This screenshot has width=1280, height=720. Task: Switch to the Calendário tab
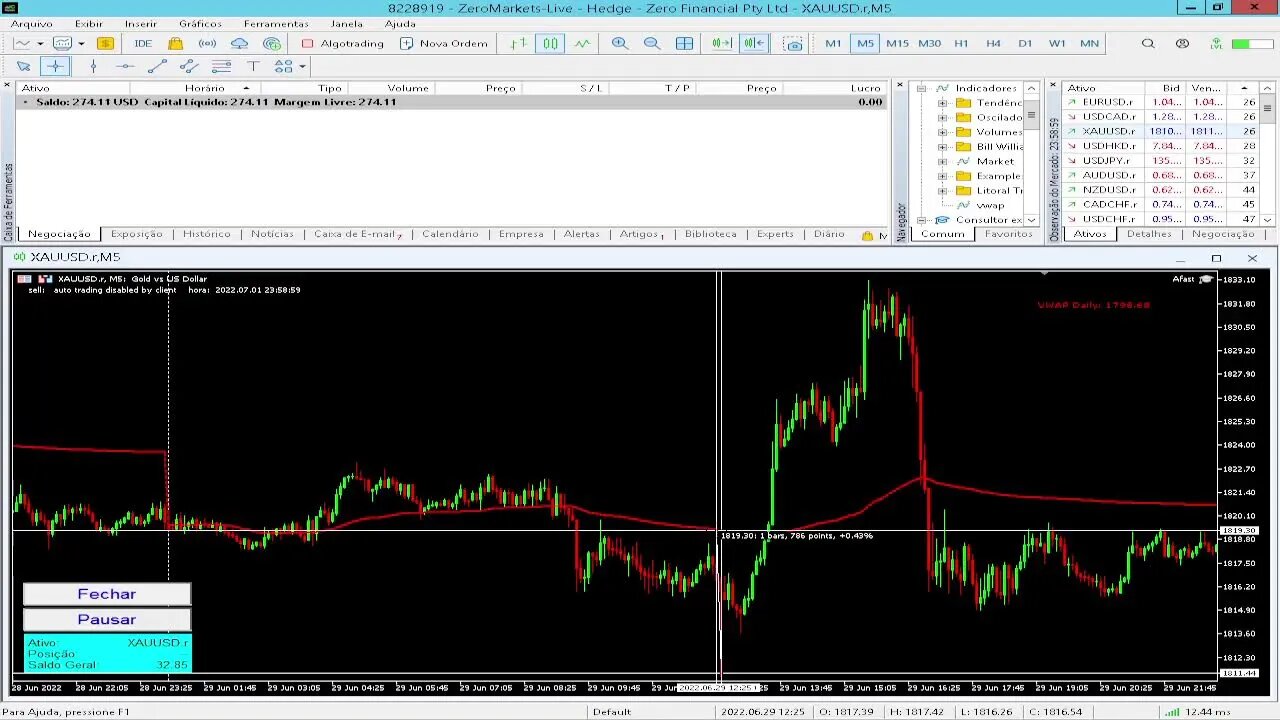[450, 234]
